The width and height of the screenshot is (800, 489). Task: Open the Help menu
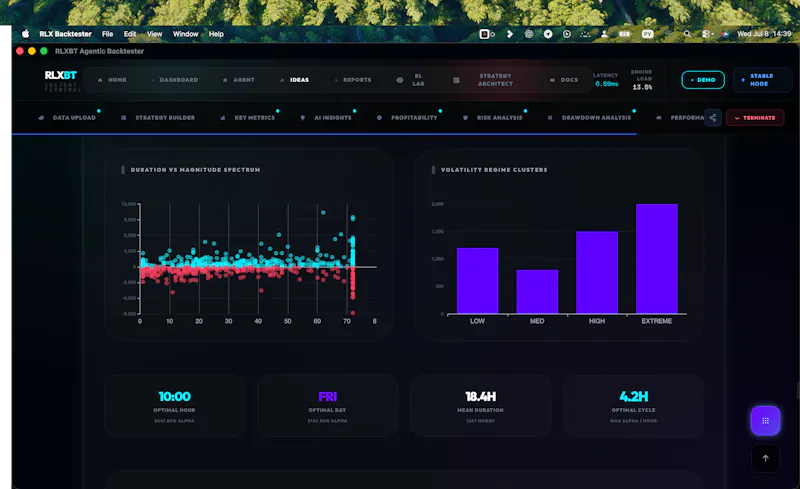[216, 34]
